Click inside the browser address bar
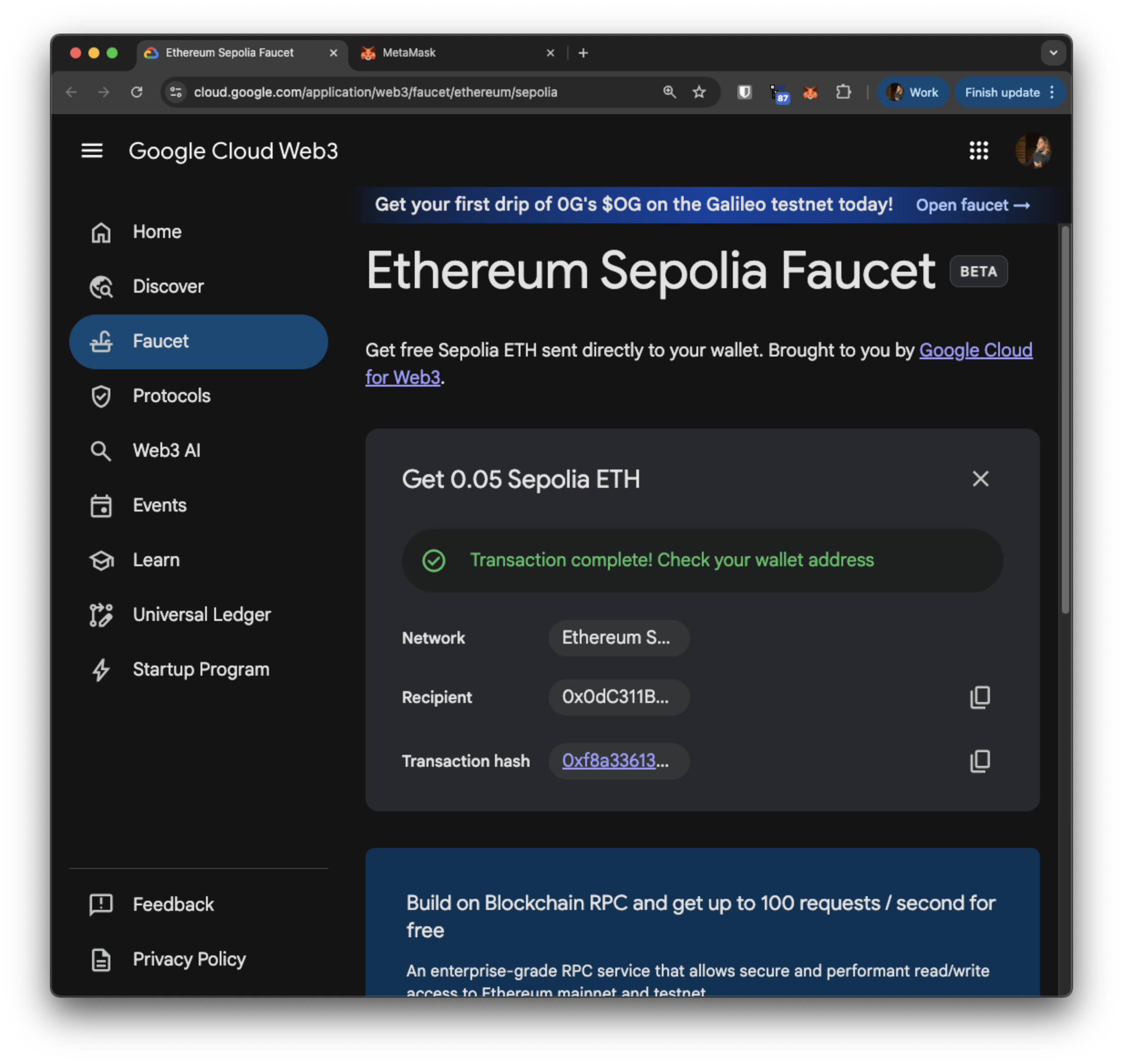Screen dimensions: 1123x1064 [375, 92]
